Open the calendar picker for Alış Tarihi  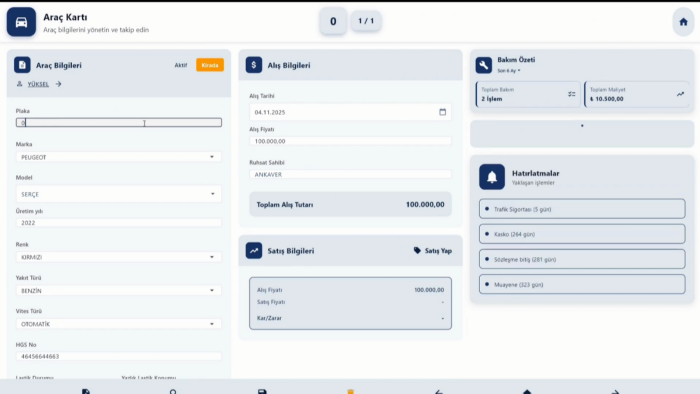(x=442, y=112)
